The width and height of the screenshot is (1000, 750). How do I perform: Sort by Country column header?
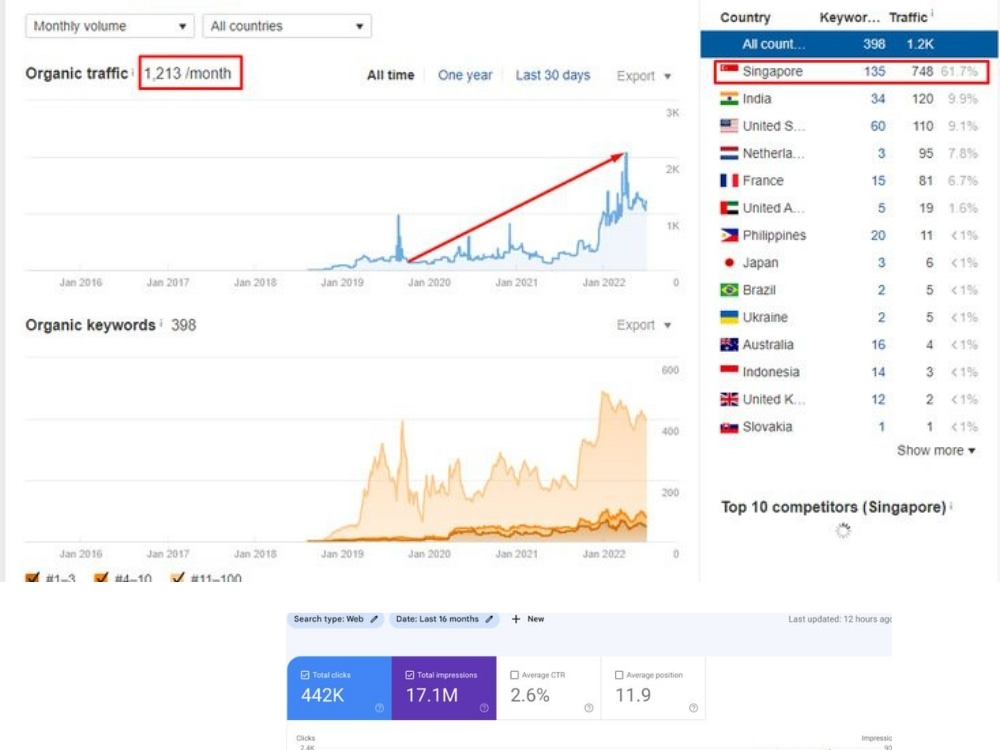[x=745, y=18]
